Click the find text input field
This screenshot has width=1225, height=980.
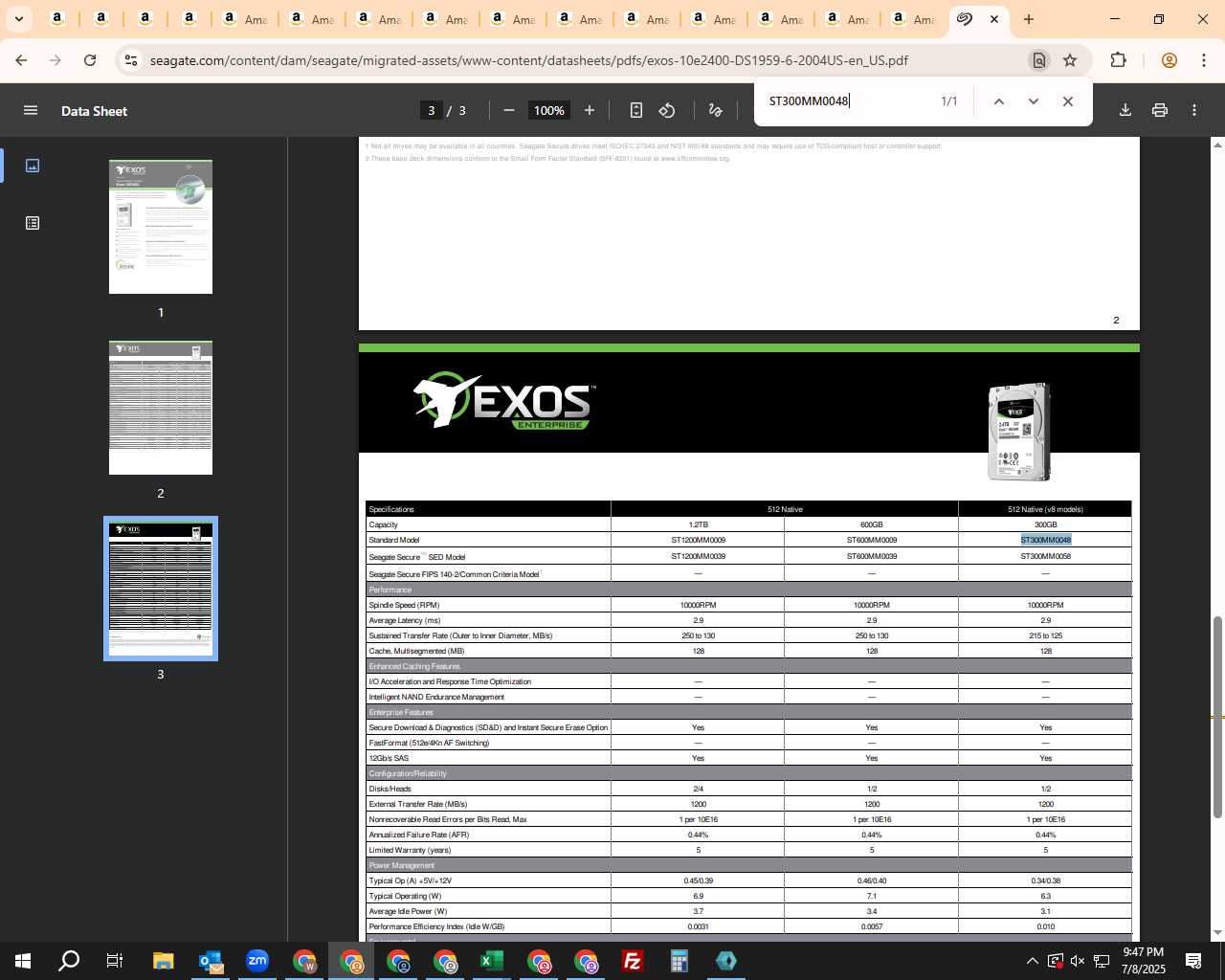847,101
